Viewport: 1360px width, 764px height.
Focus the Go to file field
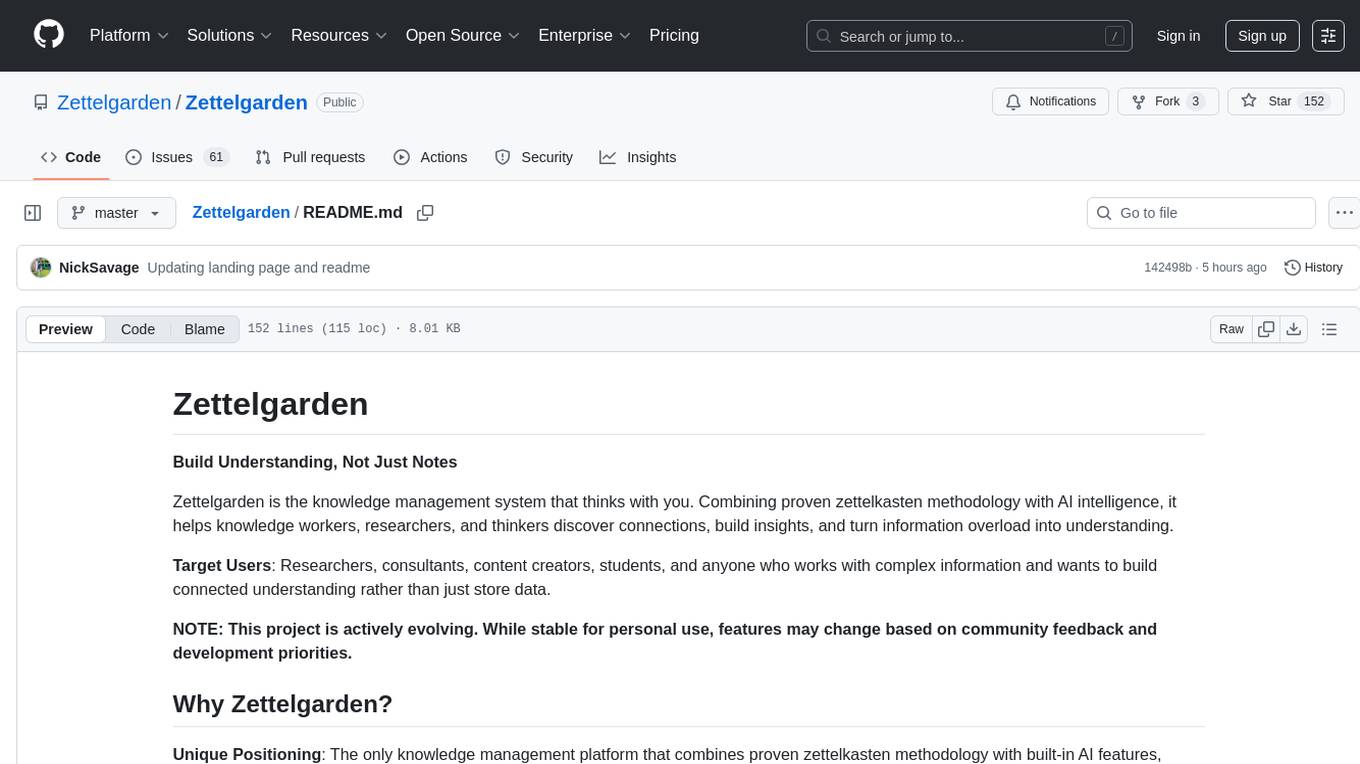(x=1201, y=212)
